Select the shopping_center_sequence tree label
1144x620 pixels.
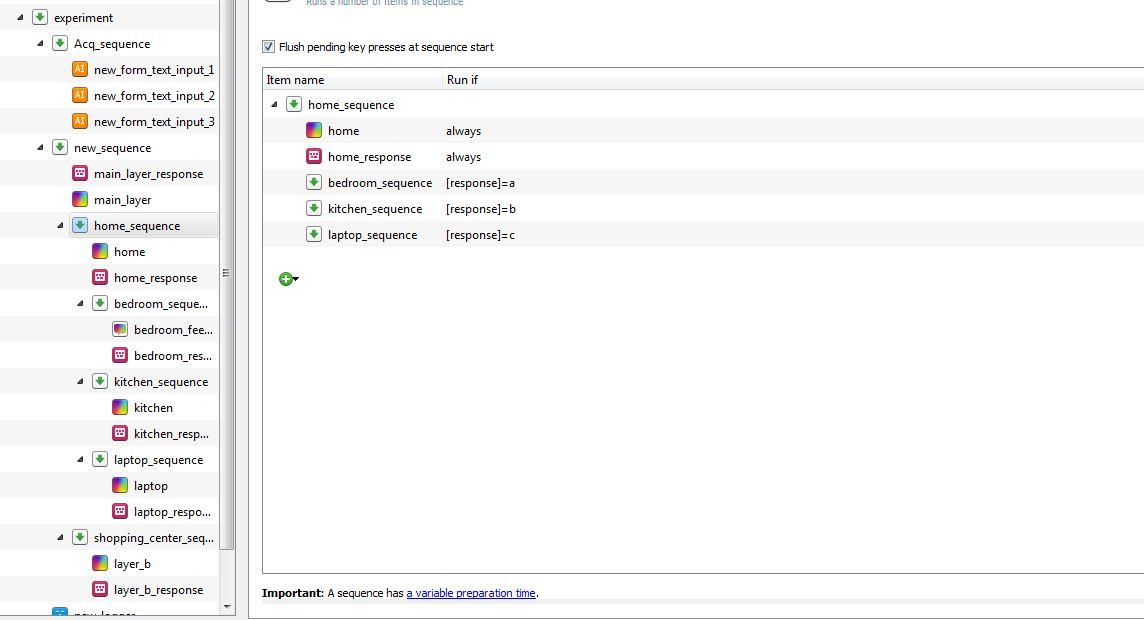point(154,538)
